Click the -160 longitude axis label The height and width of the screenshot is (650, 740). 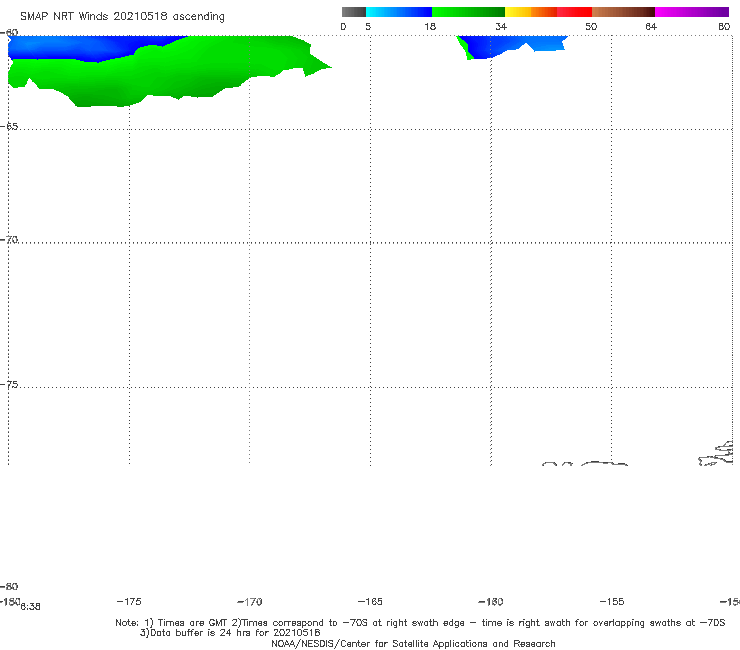click(491, 601)
